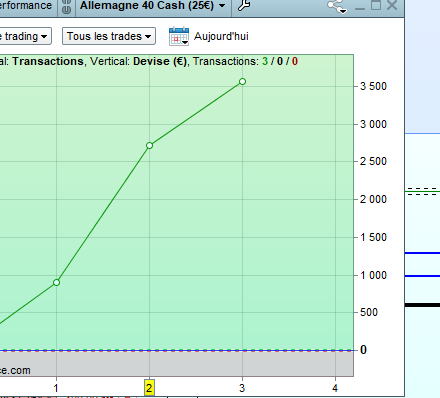Maximize the performance window
Image resolution: width=440 pixels, height=398 pixels.
(376, 5)
